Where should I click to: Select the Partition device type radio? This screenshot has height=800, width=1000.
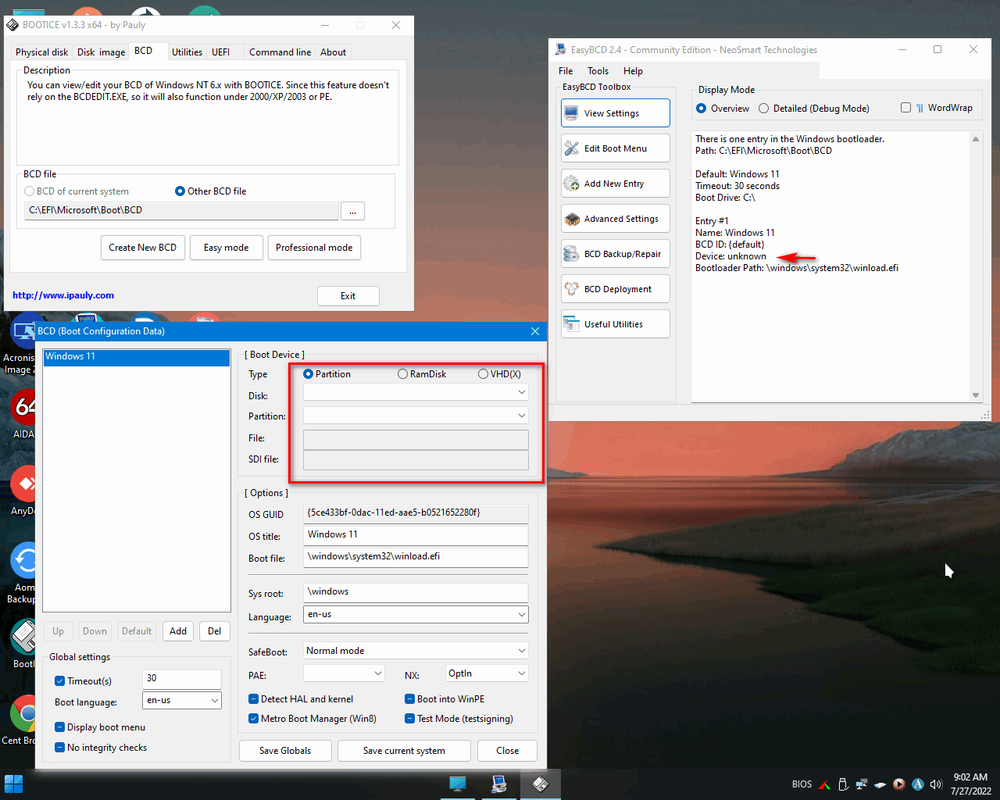point(308,374)
